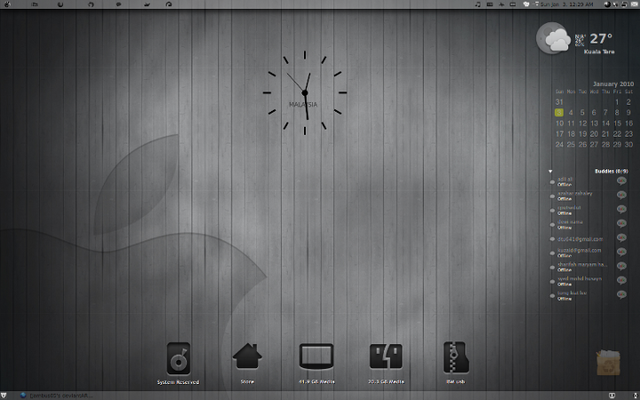This screenshot has height=400, width=640.
Task: Select date 31 in the calendar
Action: [559, 102]
